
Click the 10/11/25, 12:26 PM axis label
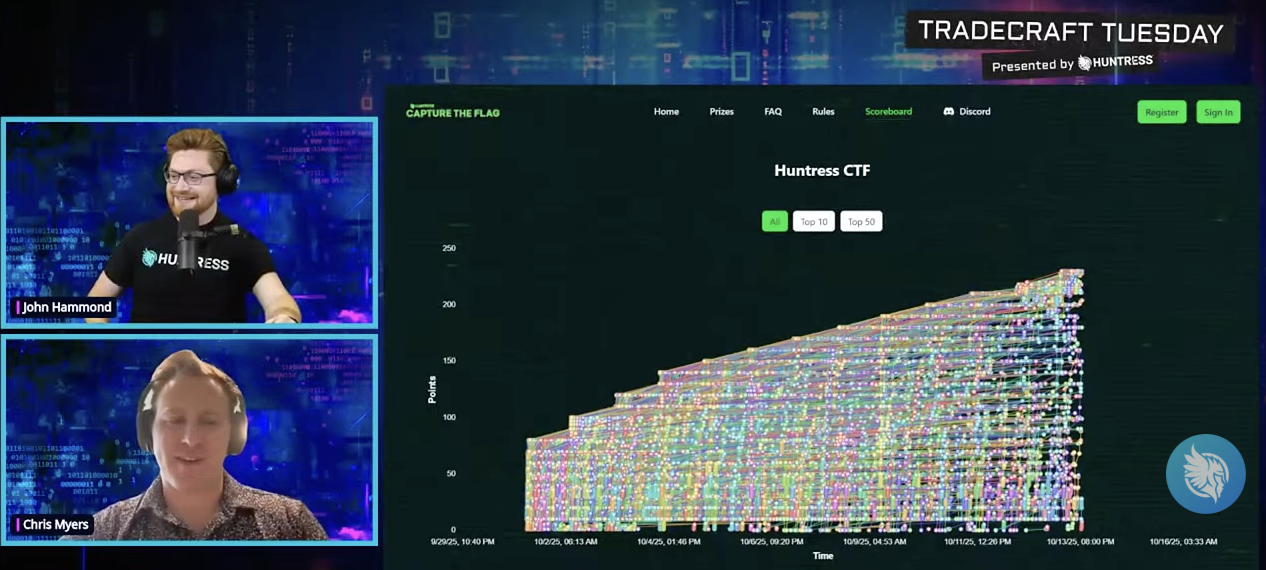(977, 541)
